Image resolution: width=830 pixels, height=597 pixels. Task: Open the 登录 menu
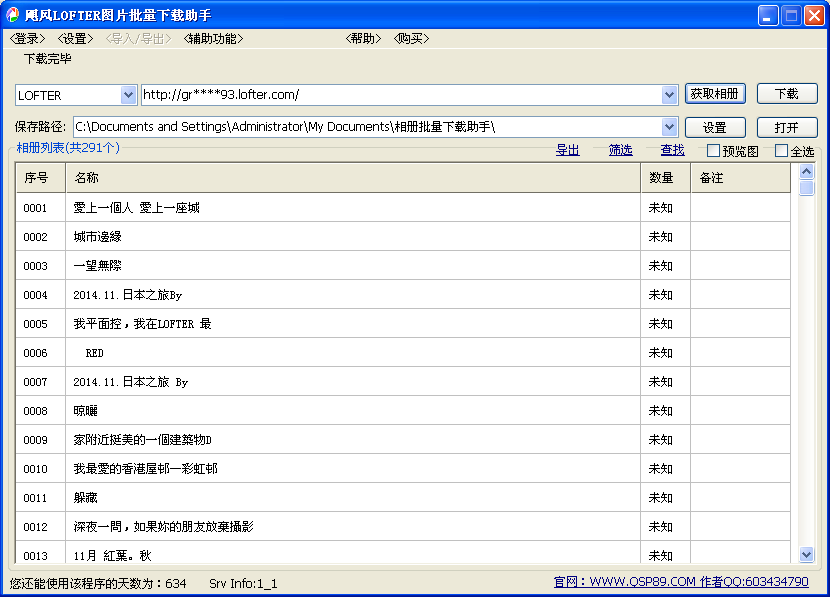tap(28, 39)
